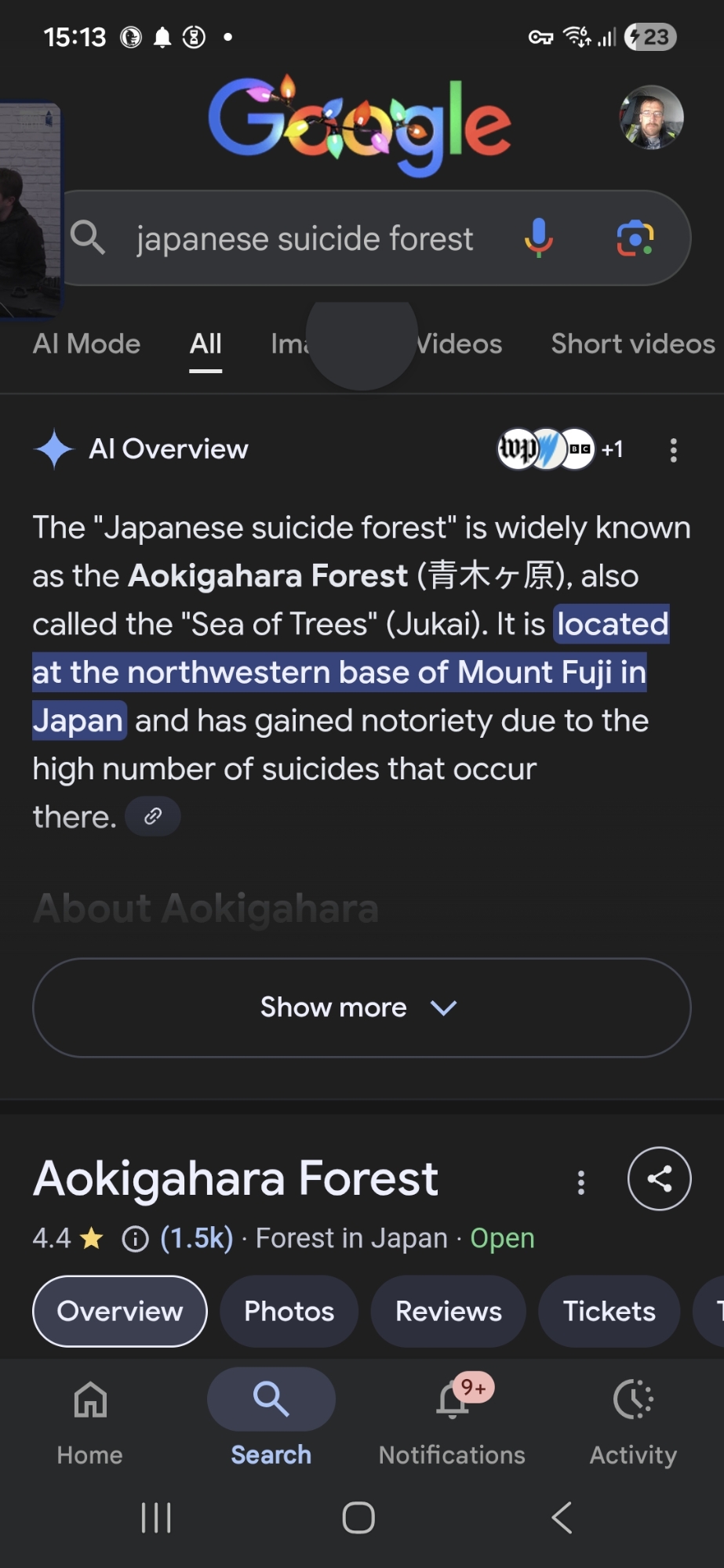Screen dimensions: 724x1568
Task: Expand AI Overview with Show more
Action: tap(362, 1007)
